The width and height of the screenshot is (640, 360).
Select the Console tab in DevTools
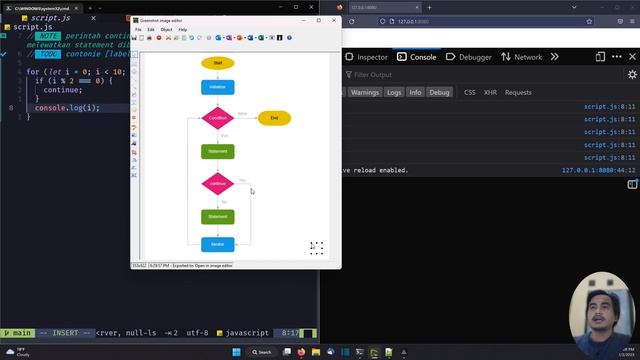416,57
